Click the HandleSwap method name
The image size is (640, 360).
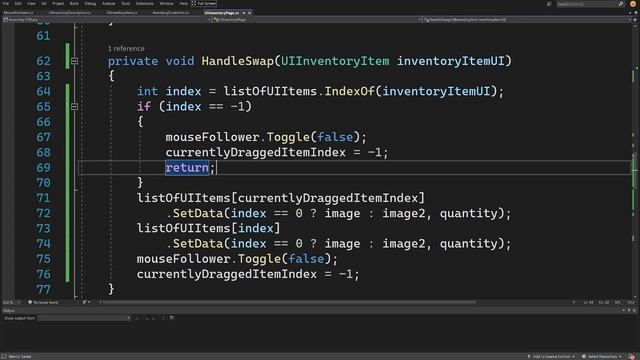pos(237,61)
